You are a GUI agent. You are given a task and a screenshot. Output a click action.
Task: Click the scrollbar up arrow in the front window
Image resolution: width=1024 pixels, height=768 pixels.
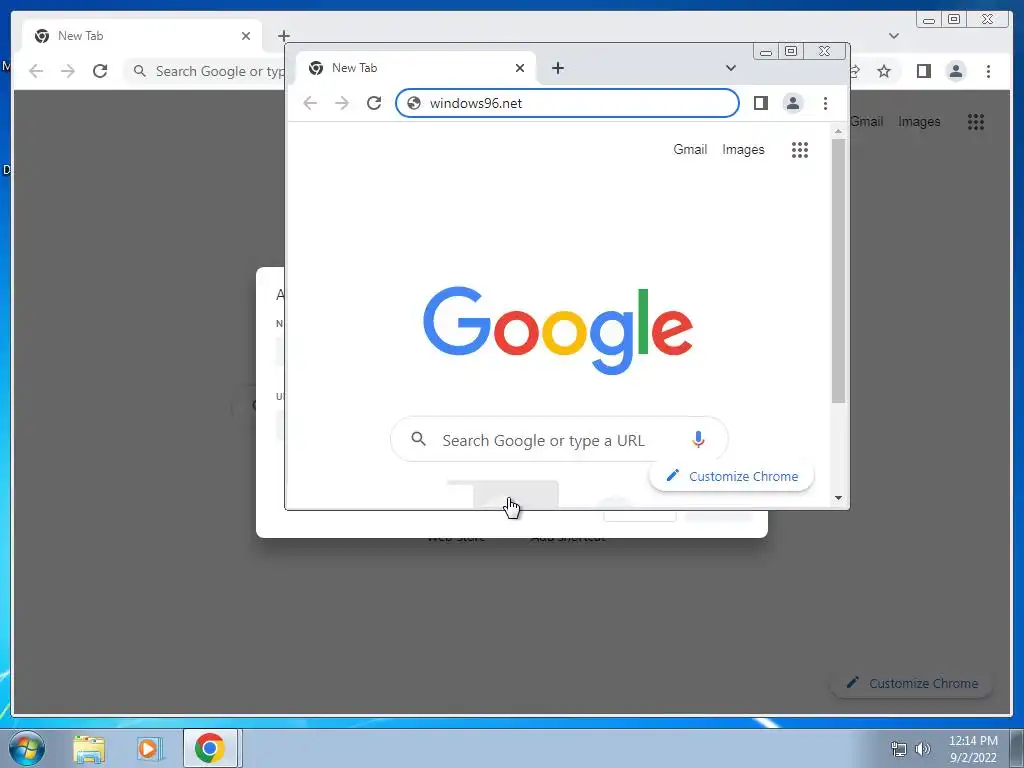[x=839, y=131]
